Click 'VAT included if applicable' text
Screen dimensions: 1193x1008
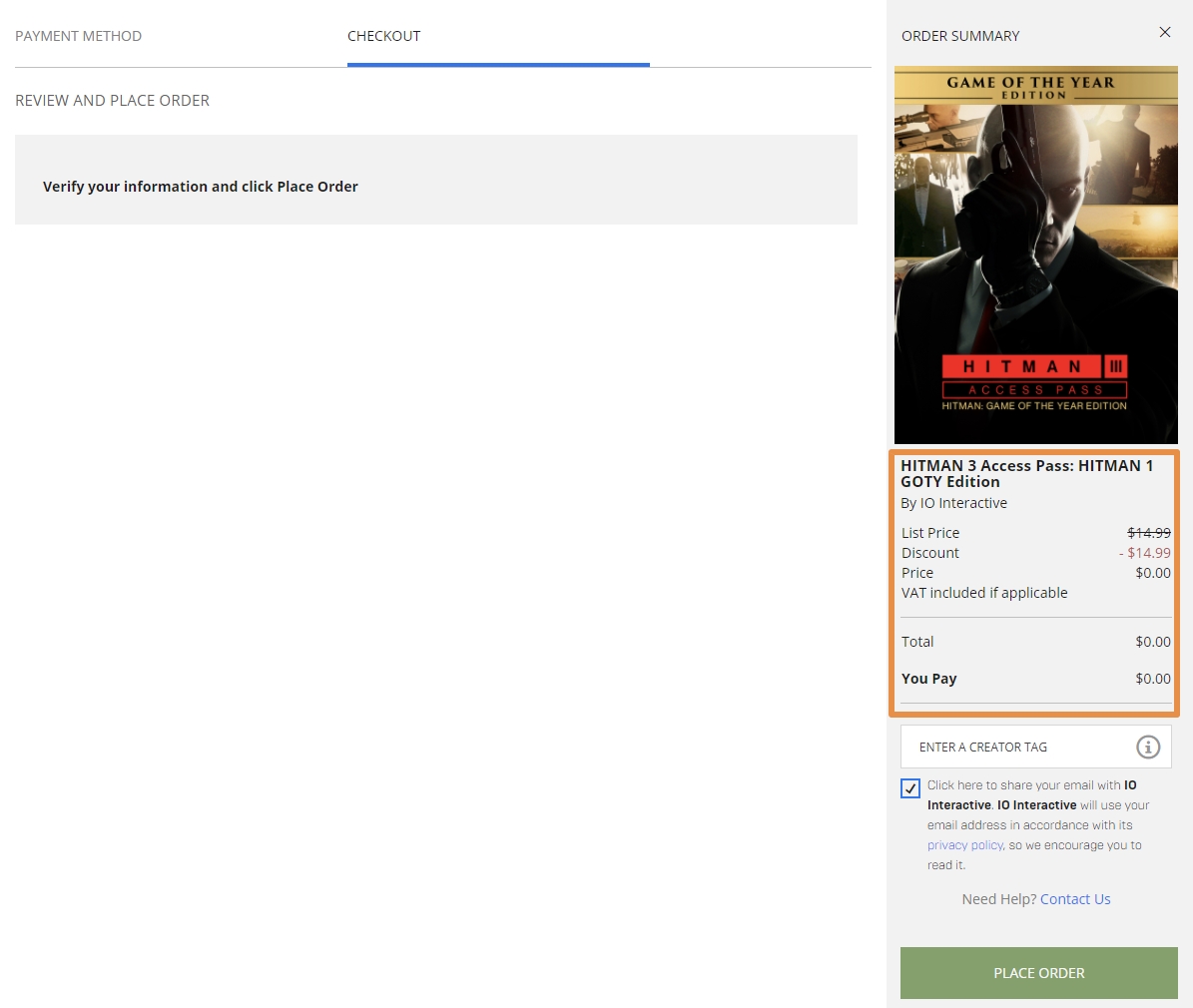pos(983,593)
